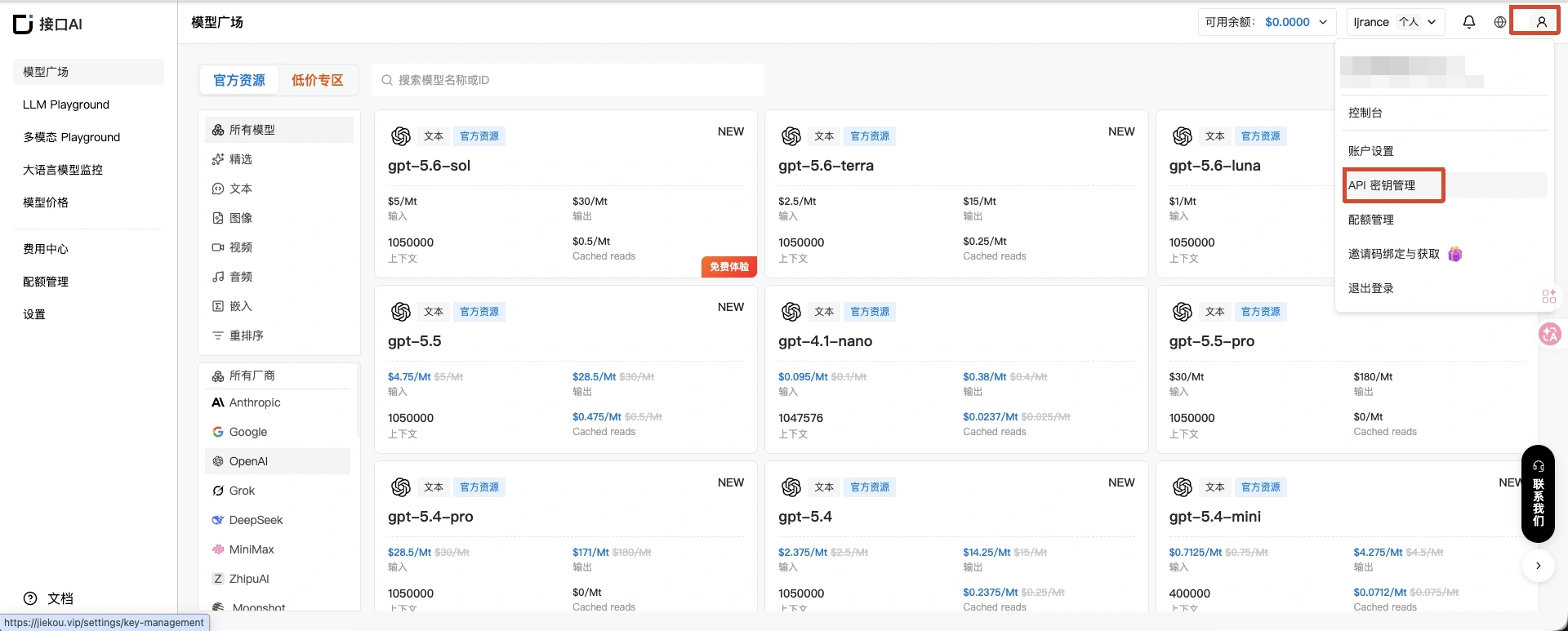Open 配额管理 in left sidebar

(x=88, y=282)
